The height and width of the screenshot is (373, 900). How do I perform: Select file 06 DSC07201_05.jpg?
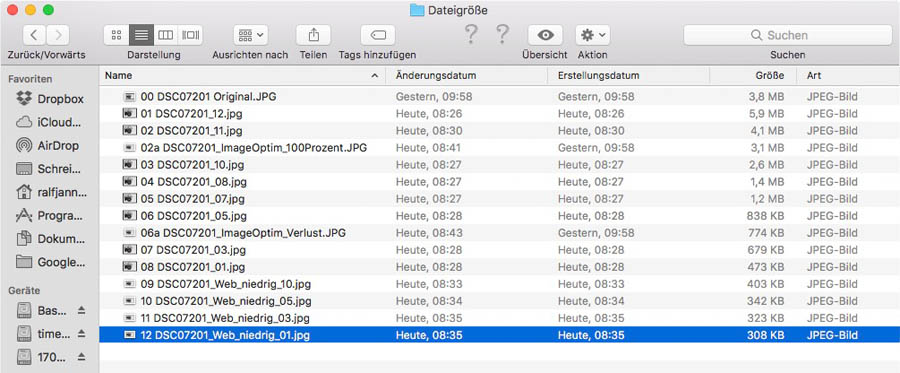click(x=499, y=216)
